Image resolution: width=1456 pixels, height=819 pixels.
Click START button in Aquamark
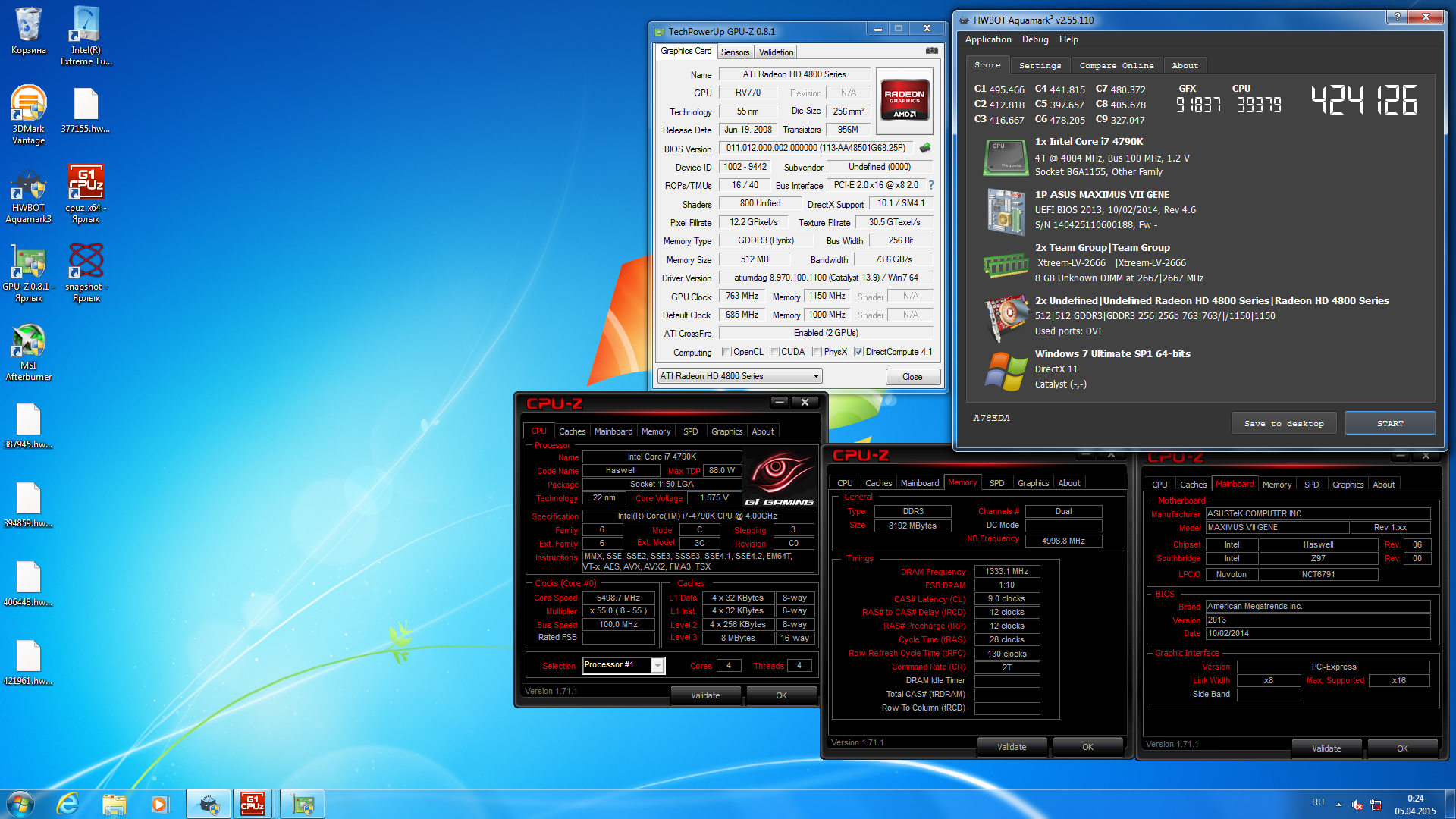coord(1390,423)
